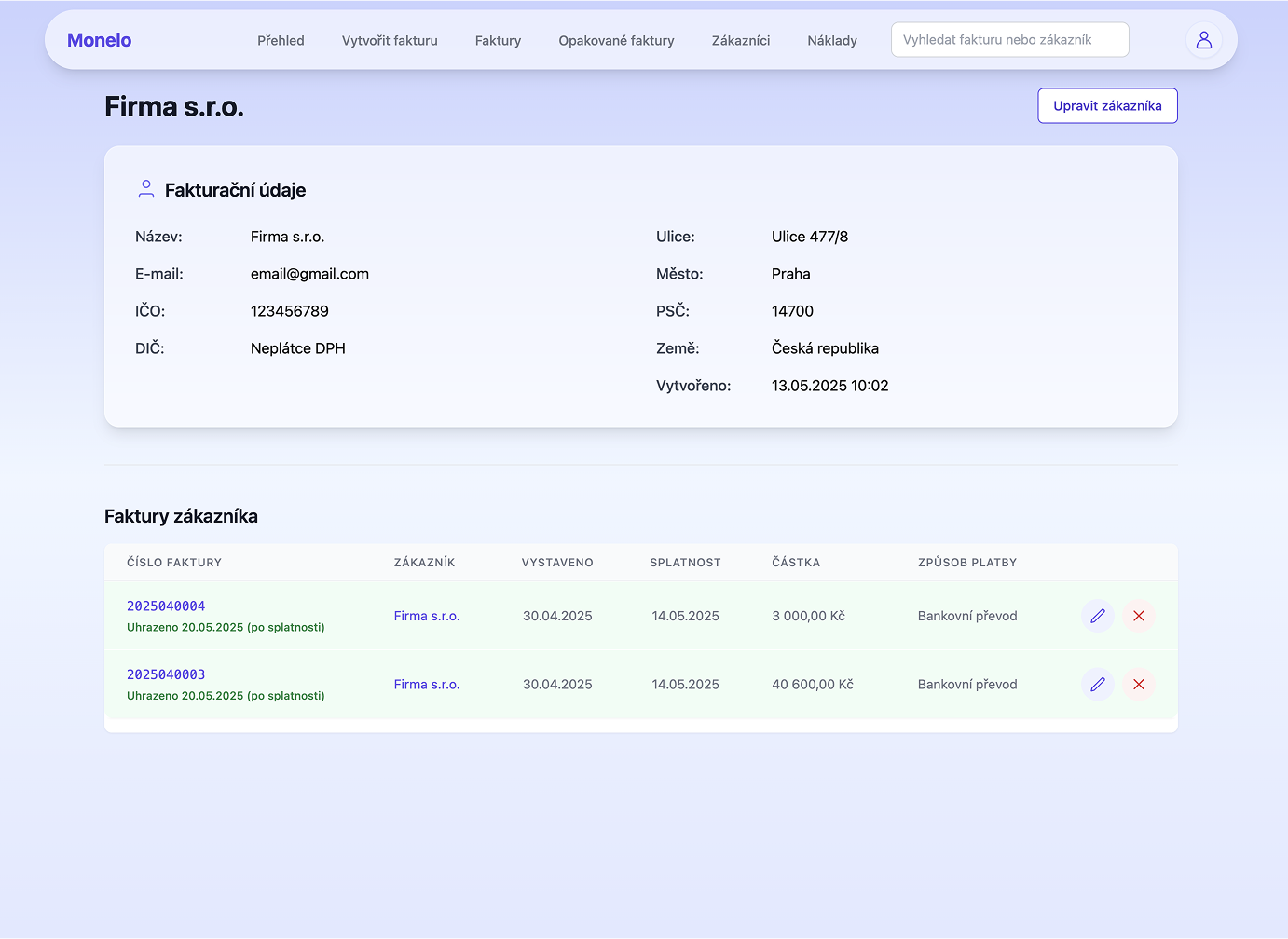Select the city value Praha
This screenshot has height=939, width=1288.
[791, 274]
